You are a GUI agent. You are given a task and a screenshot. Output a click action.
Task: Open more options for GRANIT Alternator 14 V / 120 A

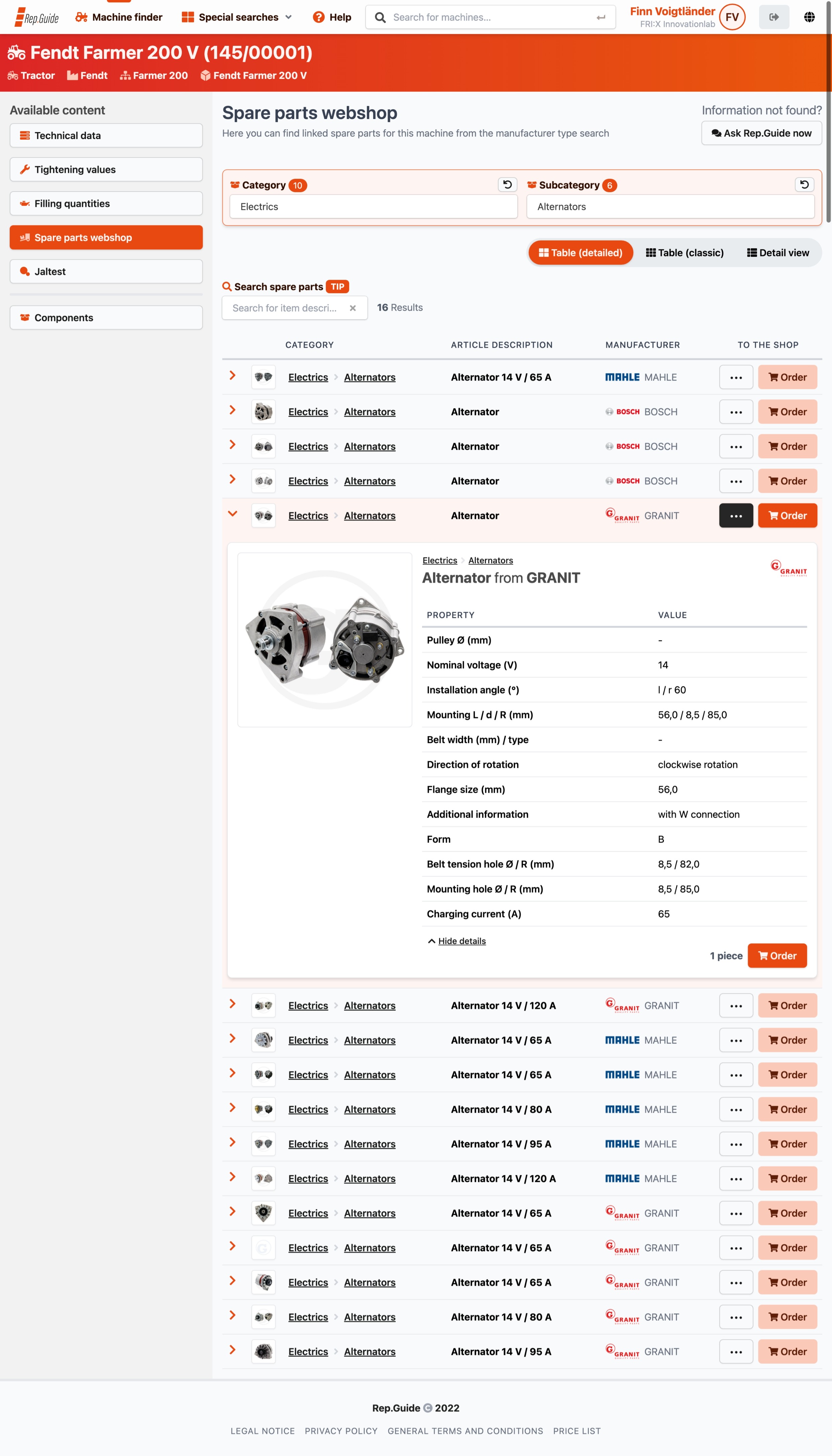click(735, 1005)
